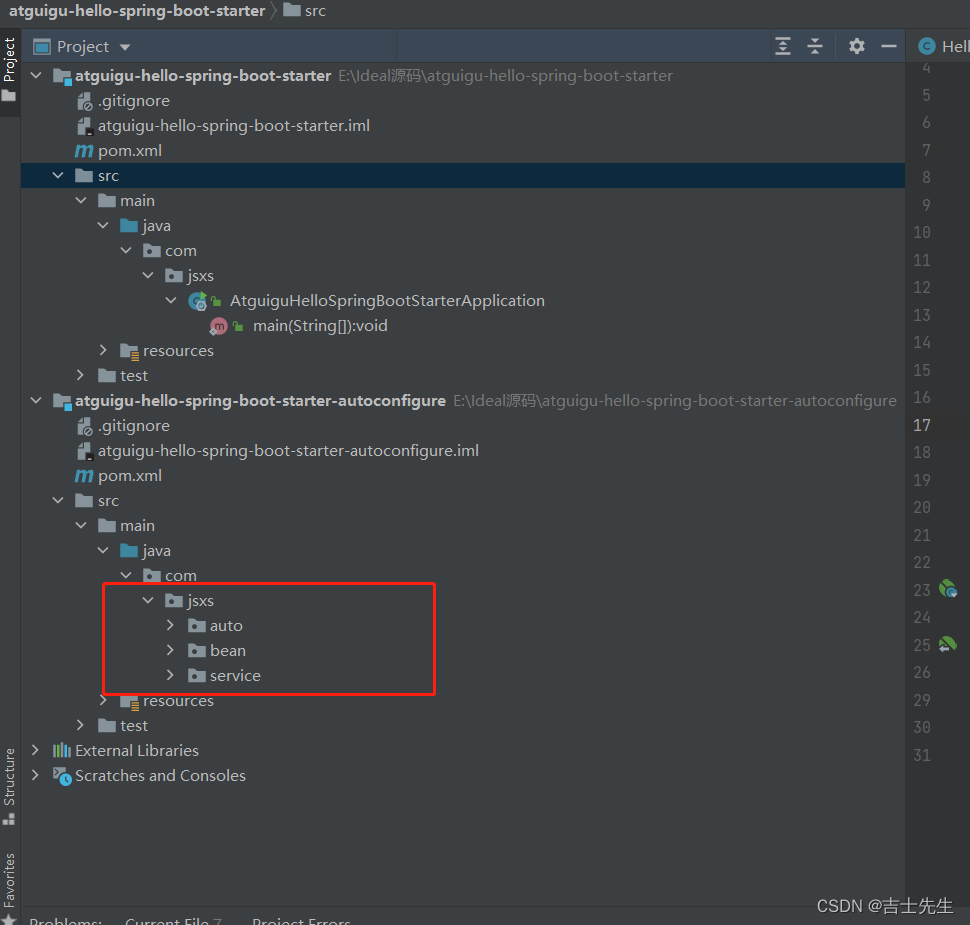The height and width of the screenshot is (925, 970).
Task: Click the method icon beside main(String[])
Action: [x=218, y=326]
